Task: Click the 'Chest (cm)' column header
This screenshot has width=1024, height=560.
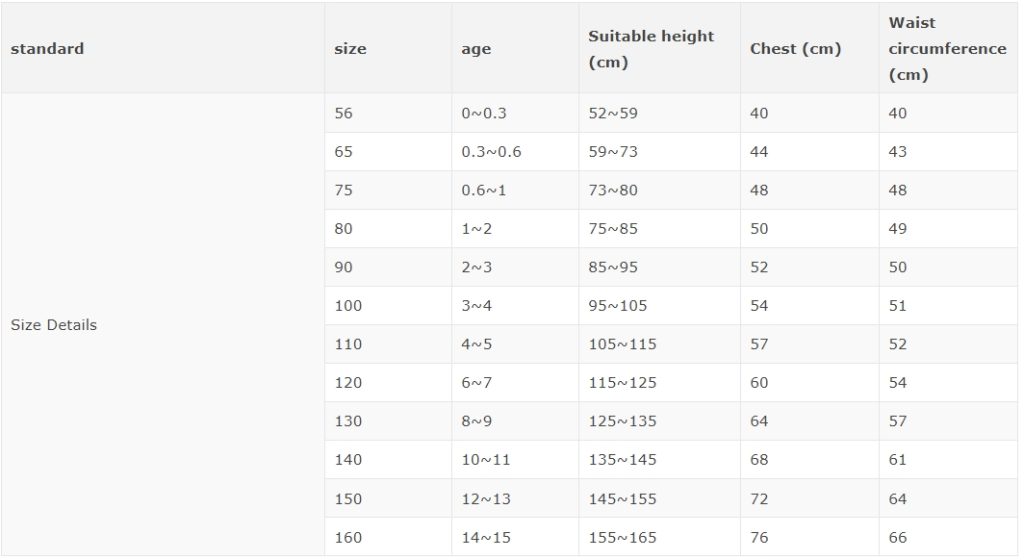Action: pyautogui.click(x=810, y=48)
